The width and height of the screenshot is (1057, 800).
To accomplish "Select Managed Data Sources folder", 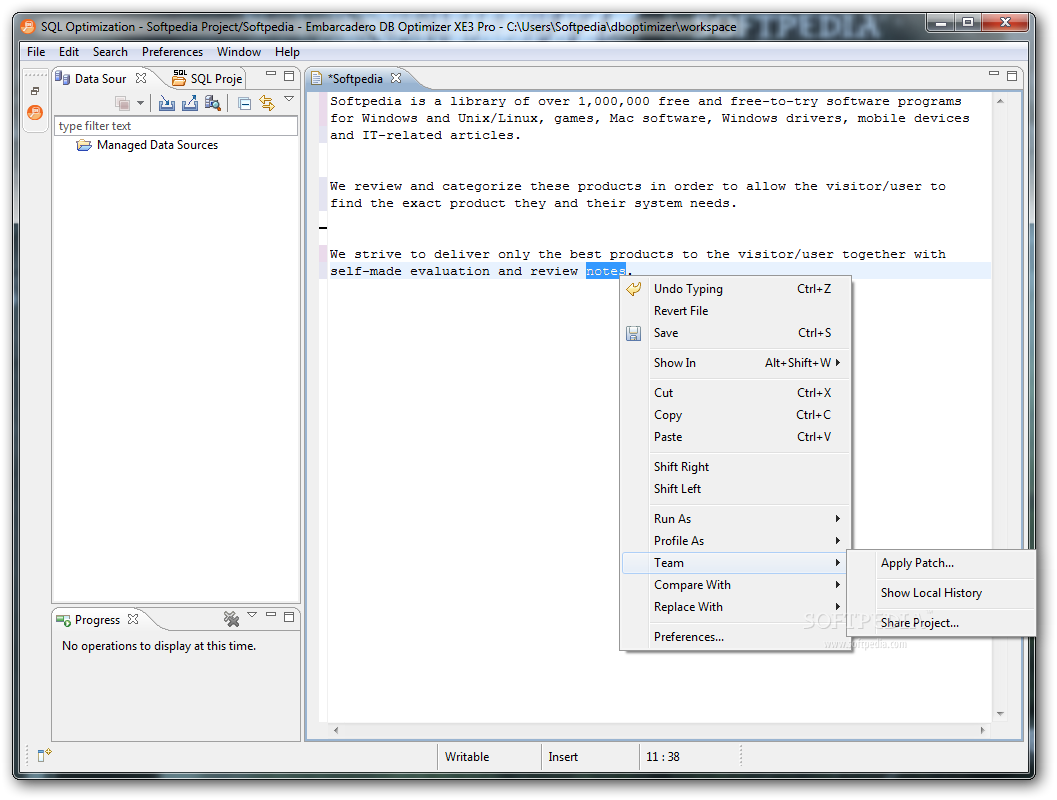I will tap(148, 145).
